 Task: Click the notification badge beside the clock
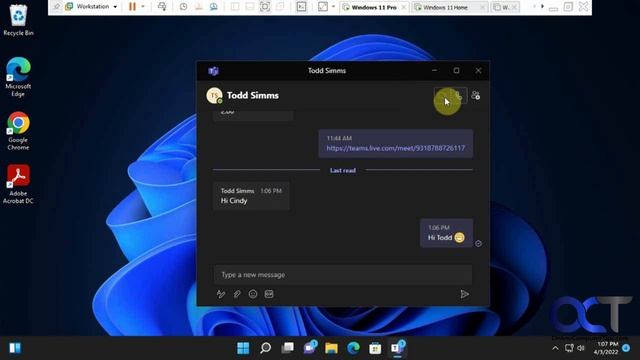tap(626, 348)
